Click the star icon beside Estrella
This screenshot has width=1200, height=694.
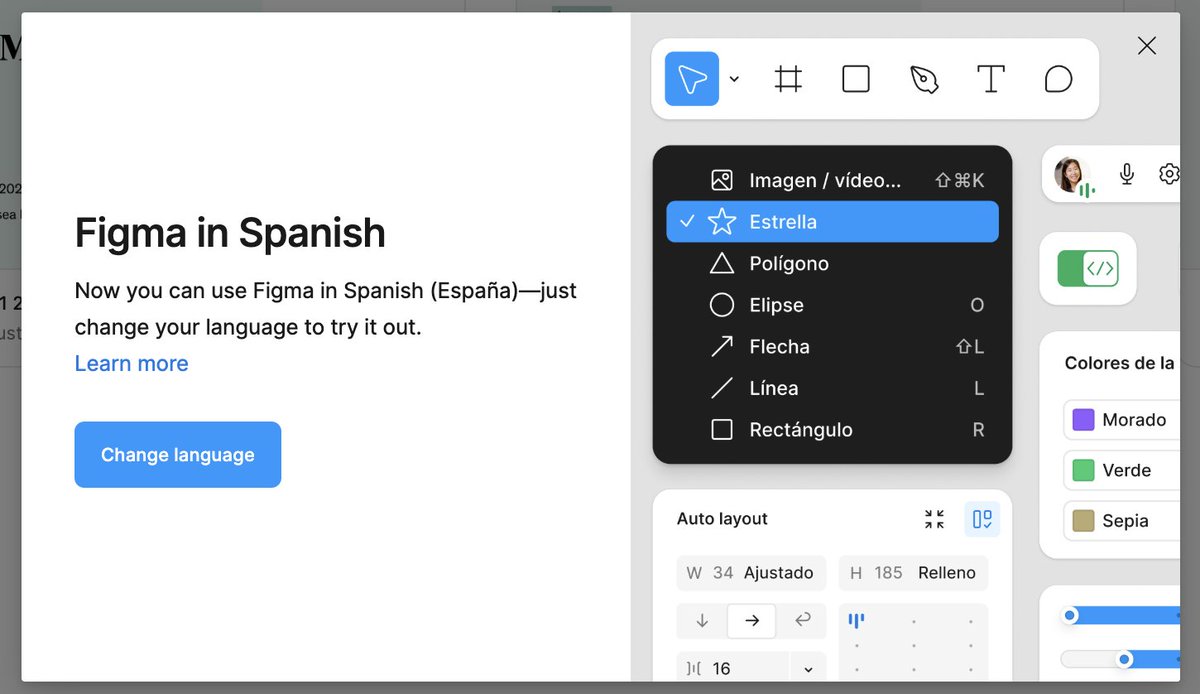click(x=722, y=222)
